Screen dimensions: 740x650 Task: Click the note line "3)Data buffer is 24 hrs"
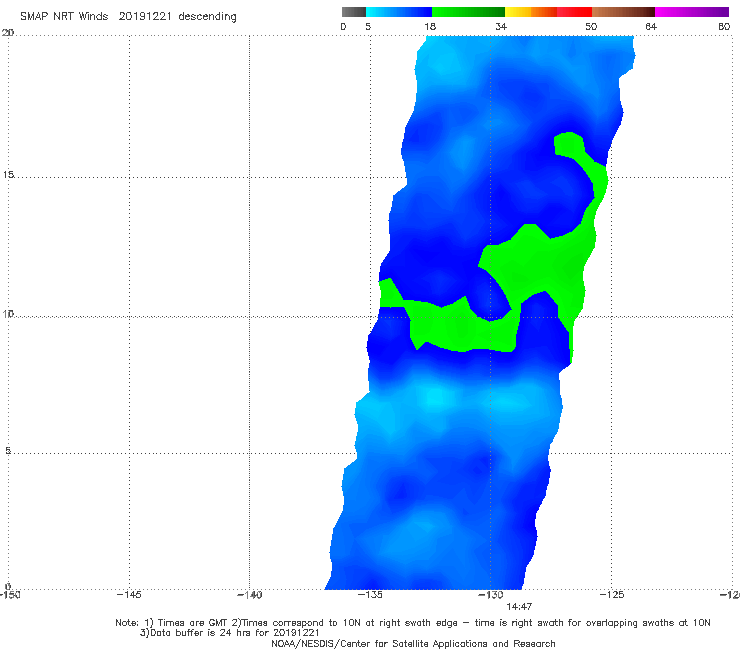coord(229,633)
